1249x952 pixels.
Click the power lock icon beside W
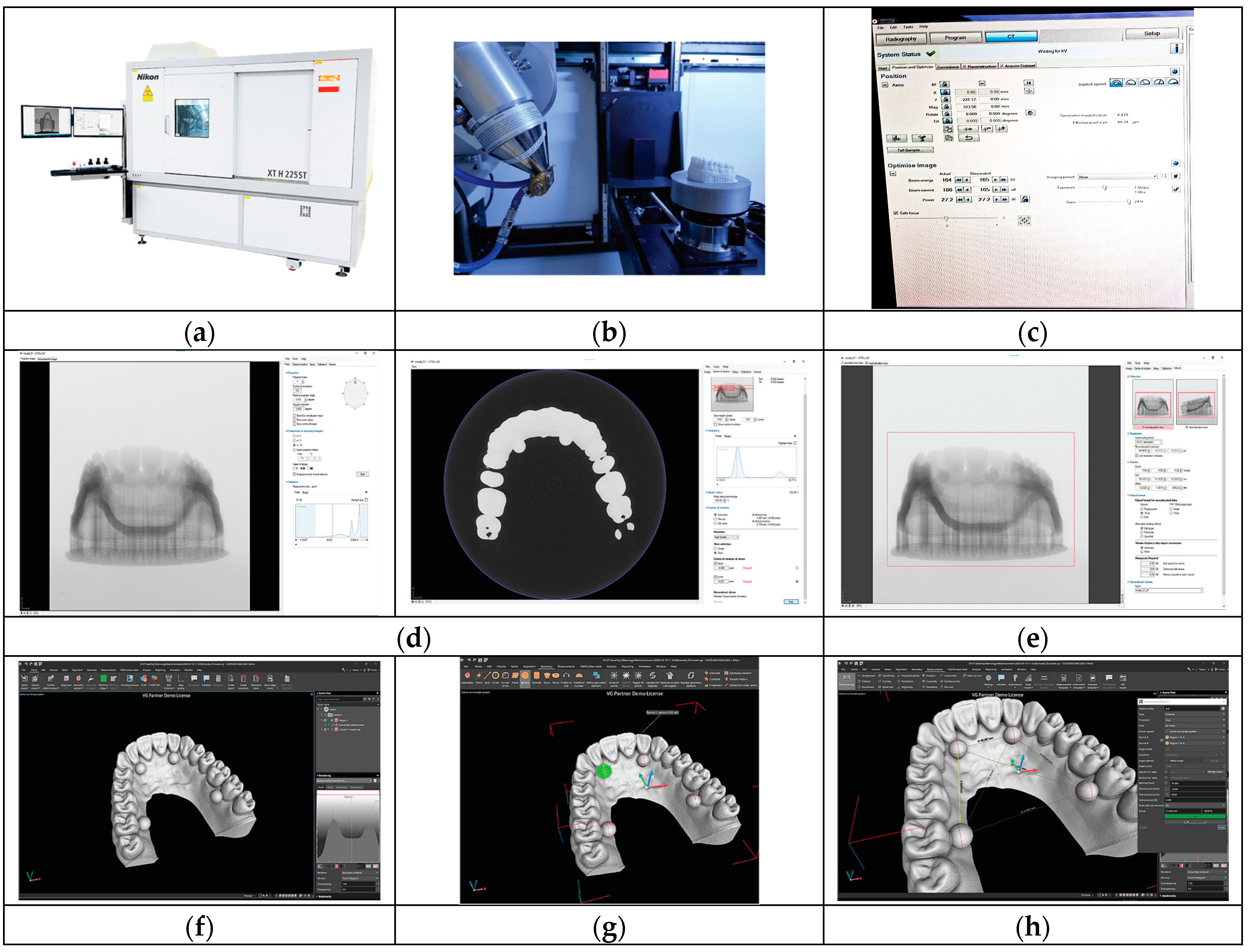[1025, 199]
